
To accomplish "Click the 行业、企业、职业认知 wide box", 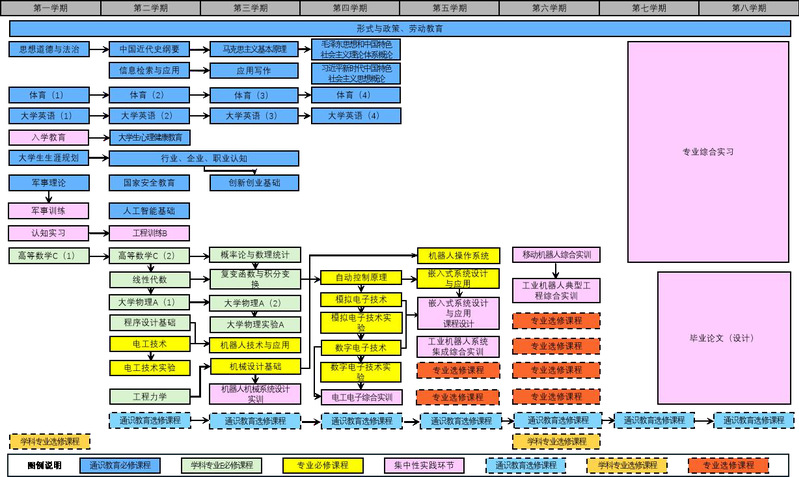I will (203, 158).
